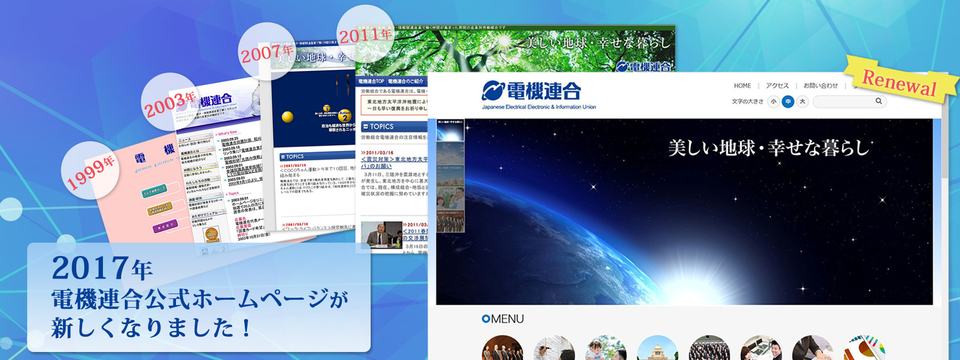960x360 pixels.
Task: Click the site search input field
Action: coord(843,102)
